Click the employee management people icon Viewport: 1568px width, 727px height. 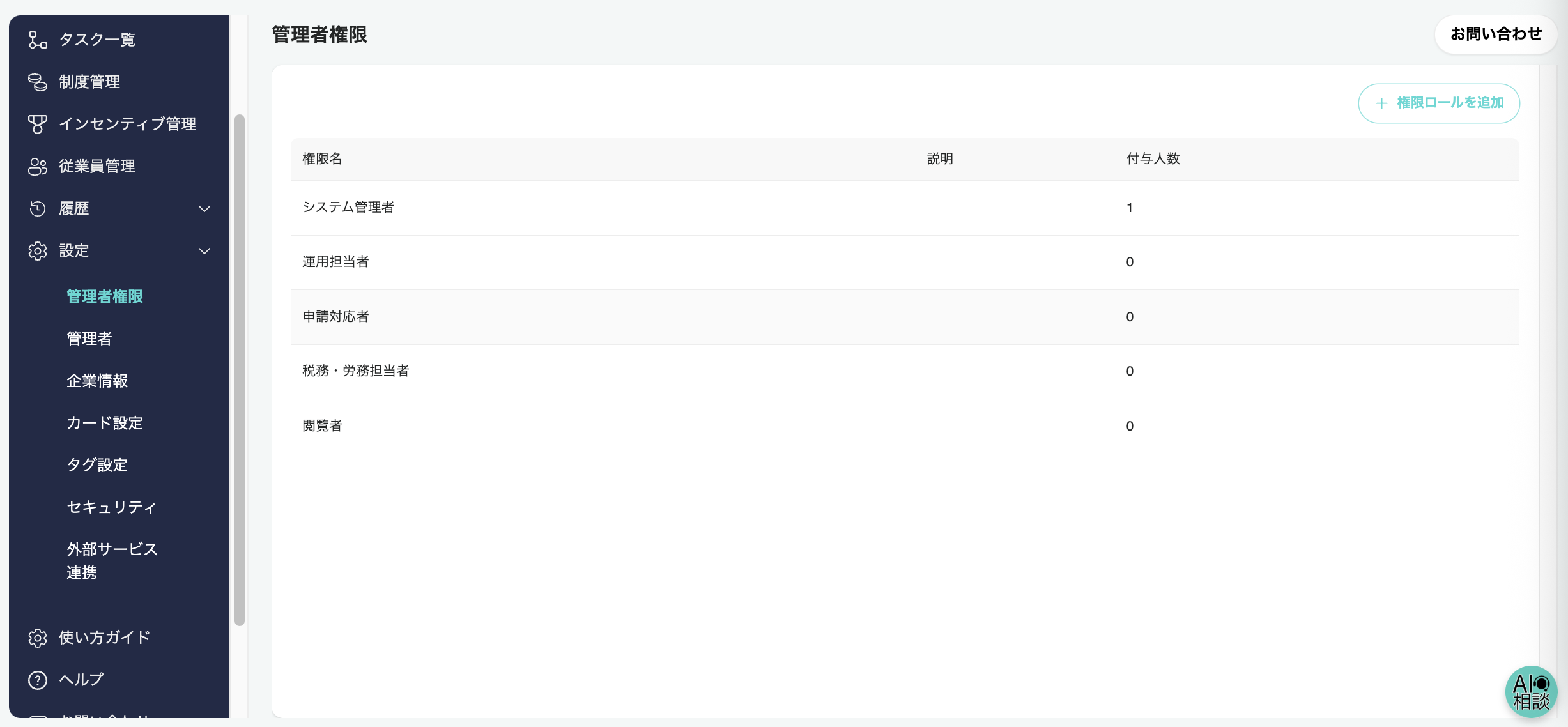[x=38, y=166]
